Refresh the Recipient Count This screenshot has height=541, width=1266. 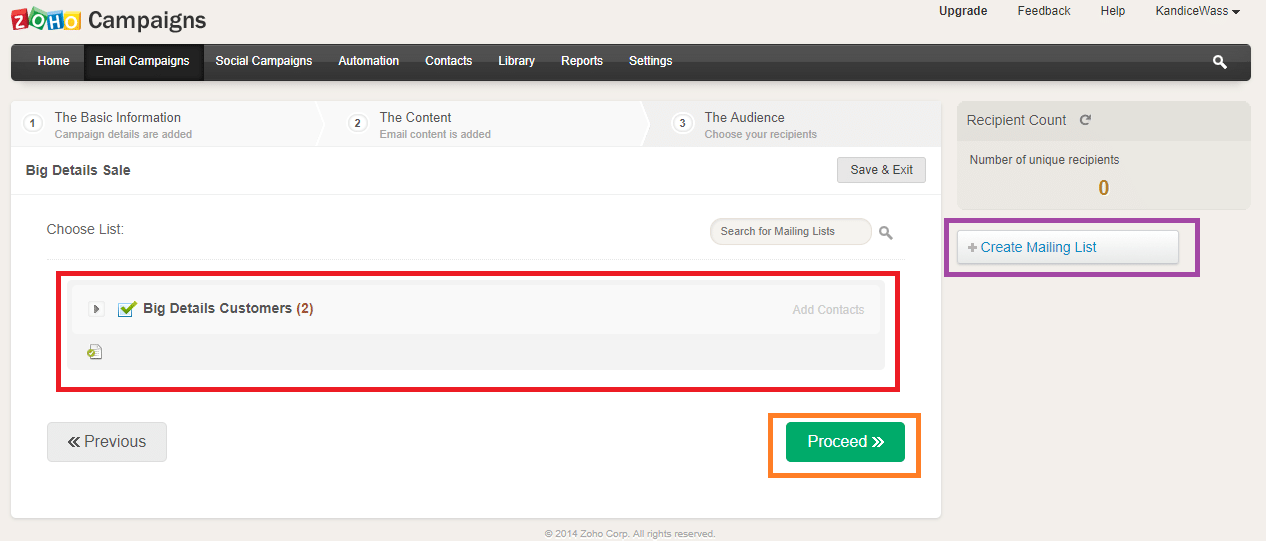pos(1085,120)
